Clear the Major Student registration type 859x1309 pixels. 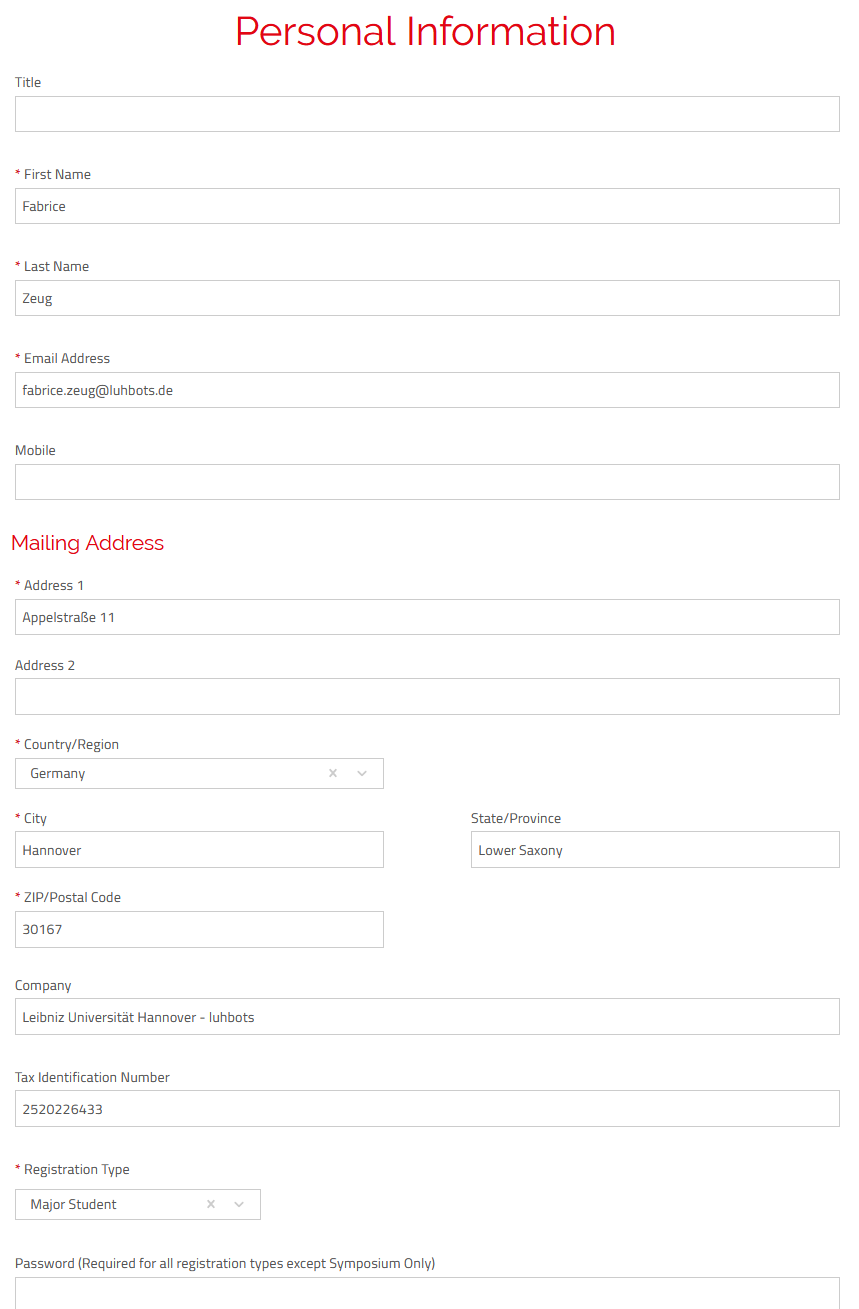211,1204
